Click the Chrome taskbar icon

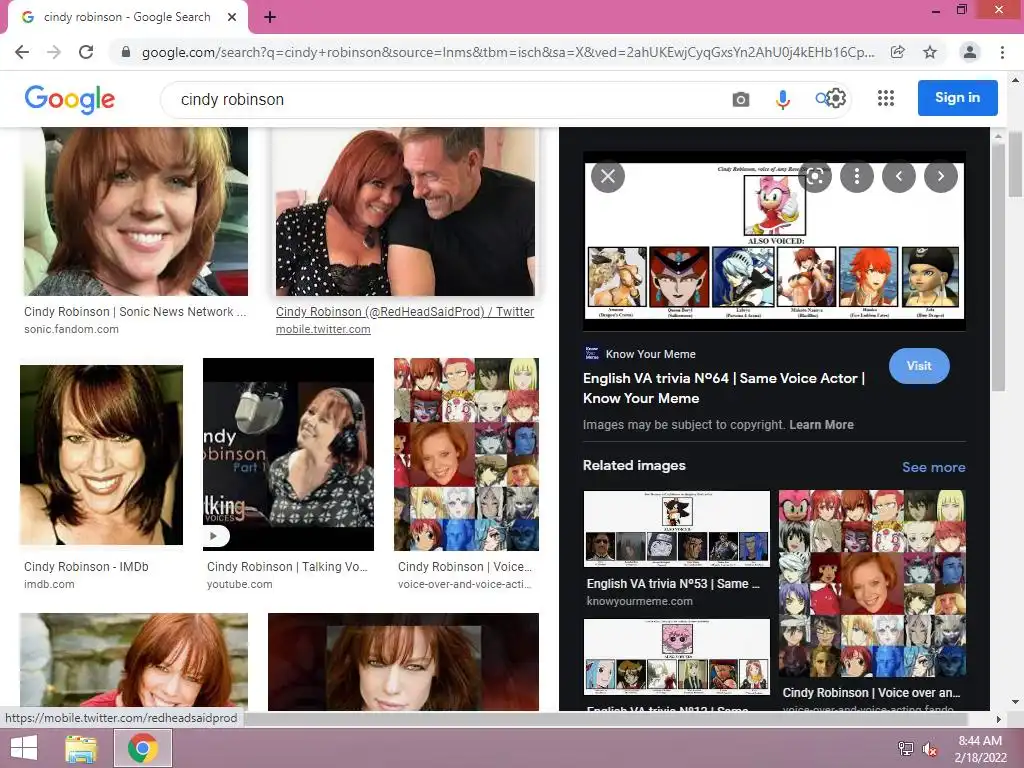point(143,748)
